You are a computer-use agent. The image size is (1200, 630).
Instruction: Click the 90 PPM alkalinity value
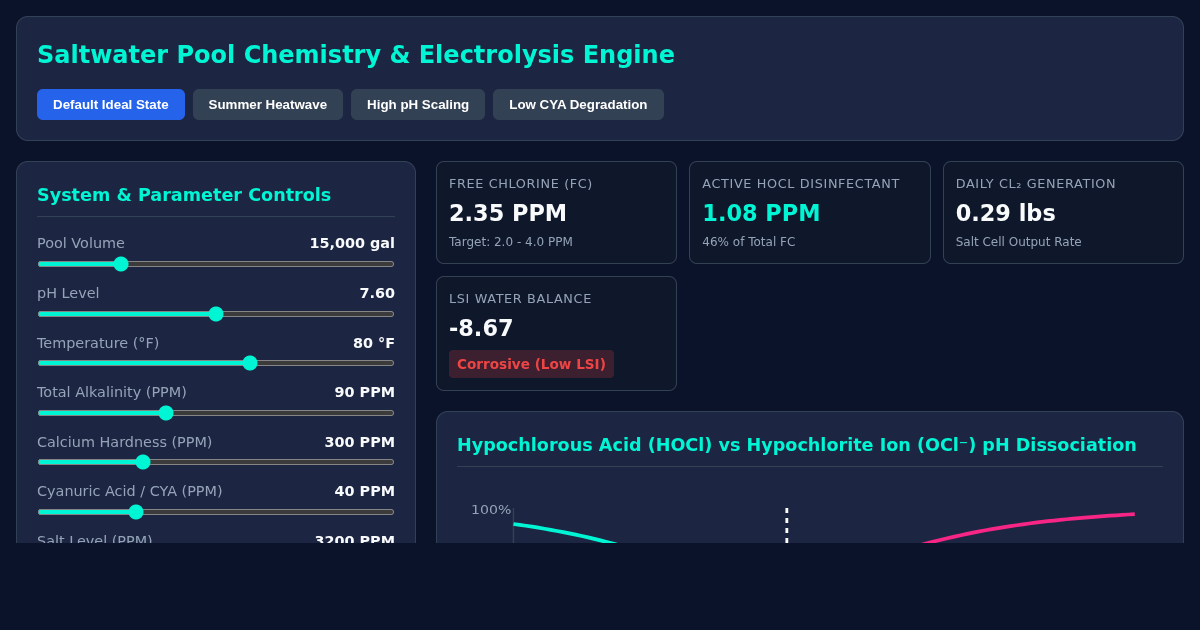coord(365,392)
